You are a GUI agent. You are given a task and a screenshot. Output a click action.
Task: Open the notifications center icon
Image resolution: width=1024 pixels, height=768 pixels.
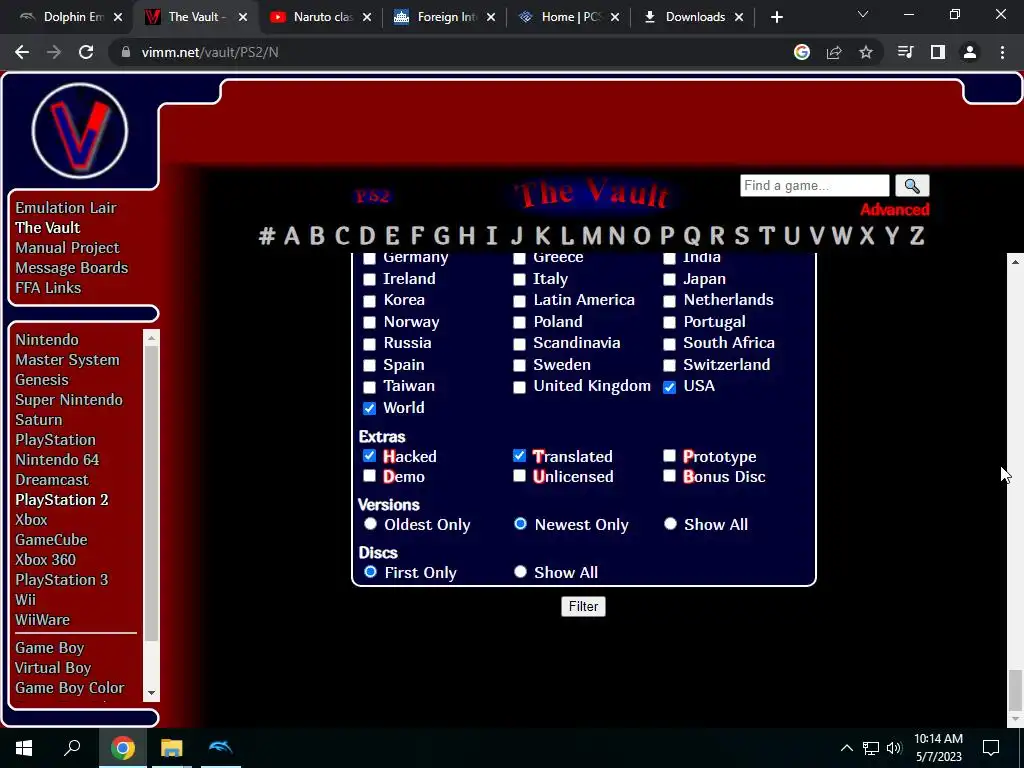pyautogui.click(x=991, y=748)
